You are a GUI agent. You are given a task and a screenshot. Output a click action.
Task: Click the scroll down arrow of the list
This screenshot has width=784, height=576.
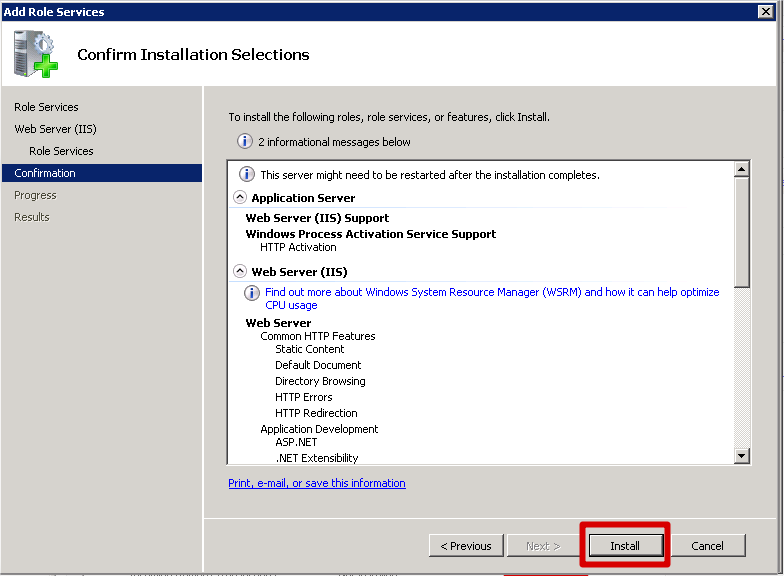[x=742, y=456]
